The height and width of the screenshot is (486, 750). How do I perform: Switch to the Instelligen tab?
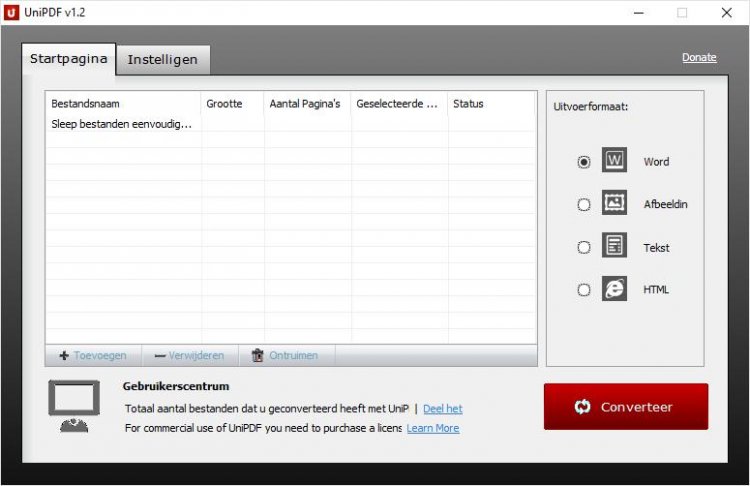(162, 59)
